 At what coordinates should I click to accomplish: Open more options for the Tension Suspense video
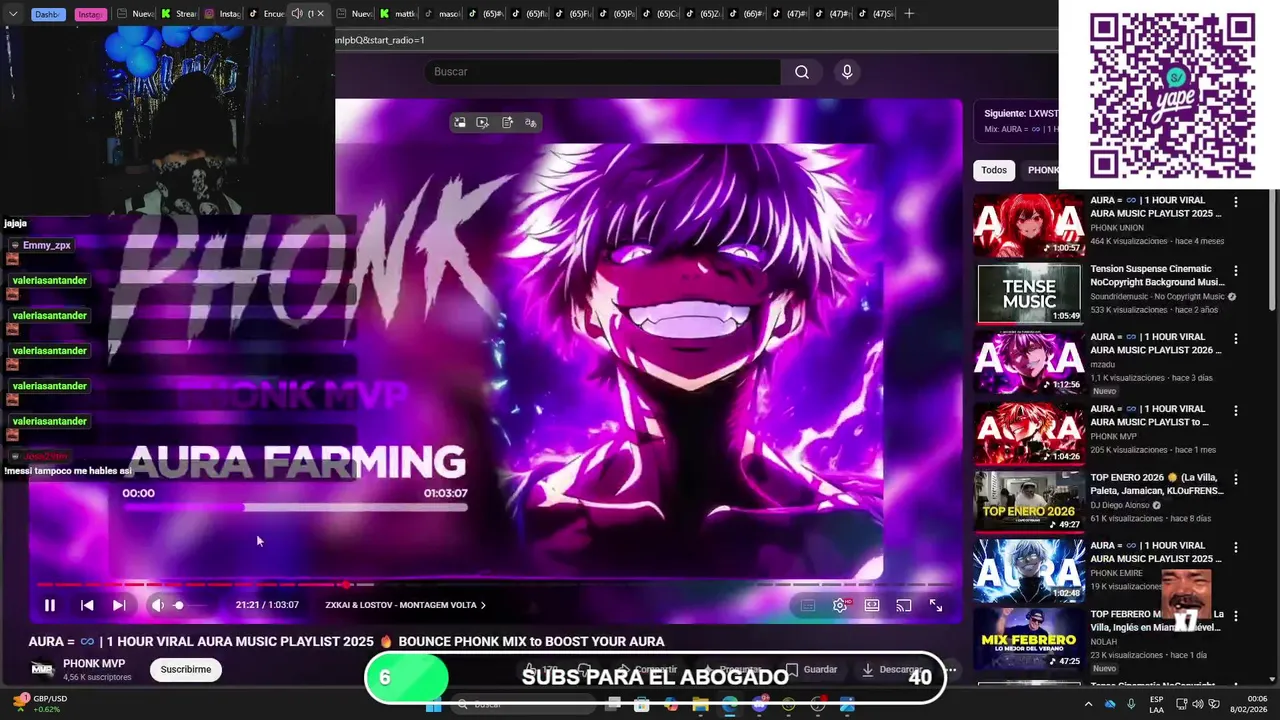pyautogui.click(x=1236, y=270)
